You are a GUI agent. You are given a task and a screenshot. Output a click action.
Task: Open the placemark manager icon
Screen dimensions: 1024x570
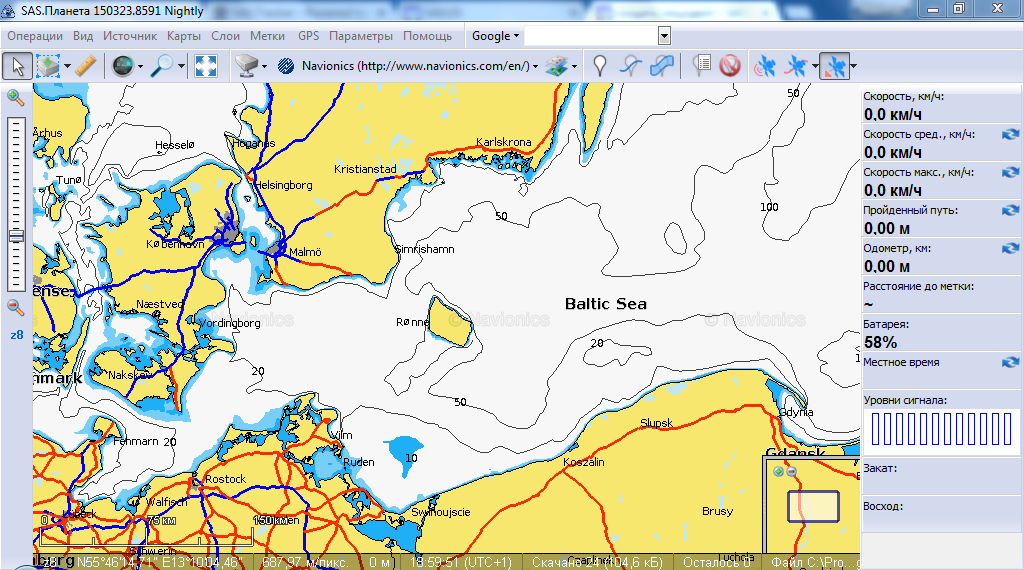(702, 66)
